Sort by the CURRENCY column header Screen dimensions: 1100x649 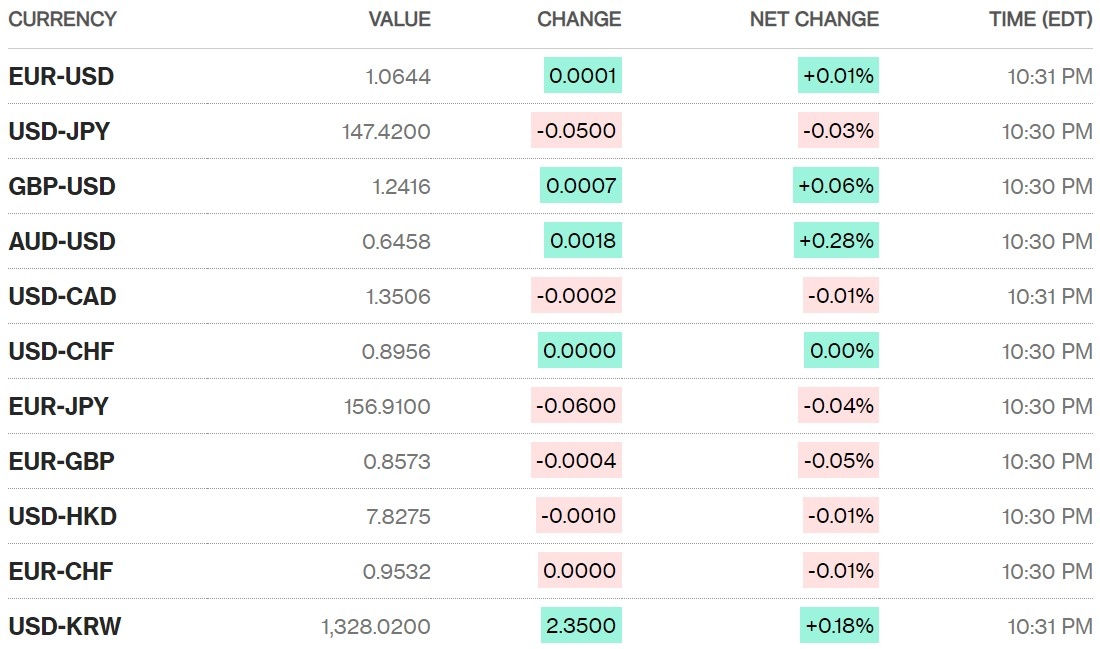tap(62, 19)
